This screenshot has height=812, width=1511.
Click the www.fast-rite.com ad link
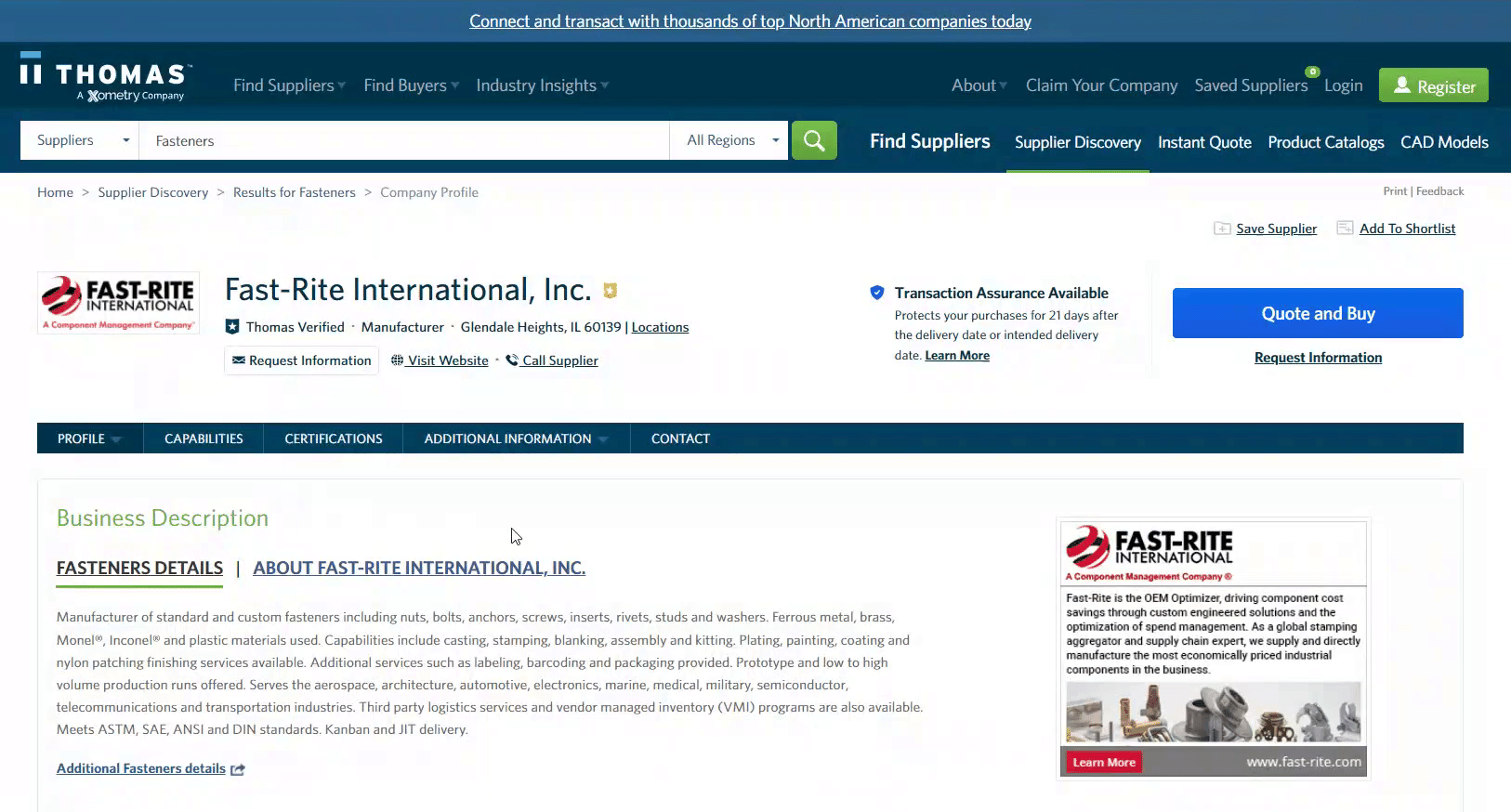coord(1304,762)
